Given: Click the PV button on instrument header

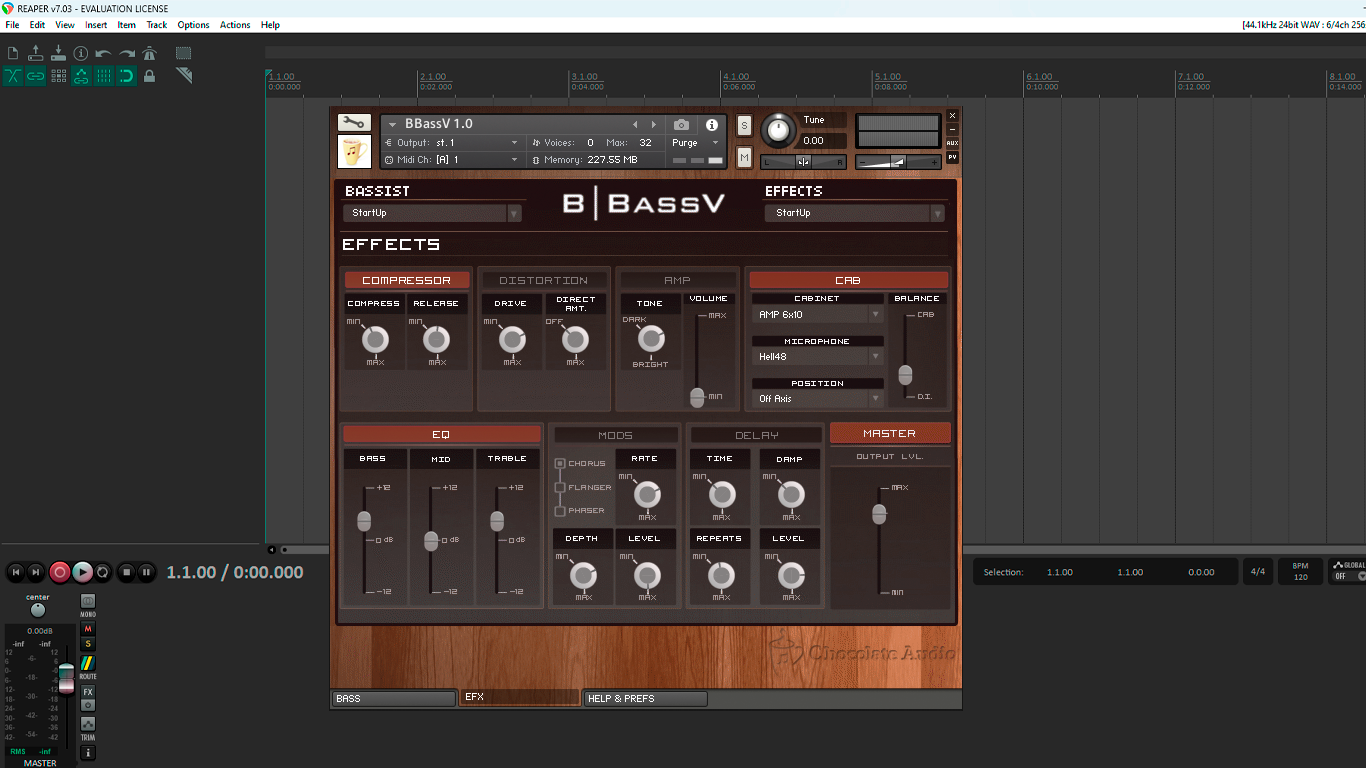Looking at the screenshot, I should tap(952, 157).
